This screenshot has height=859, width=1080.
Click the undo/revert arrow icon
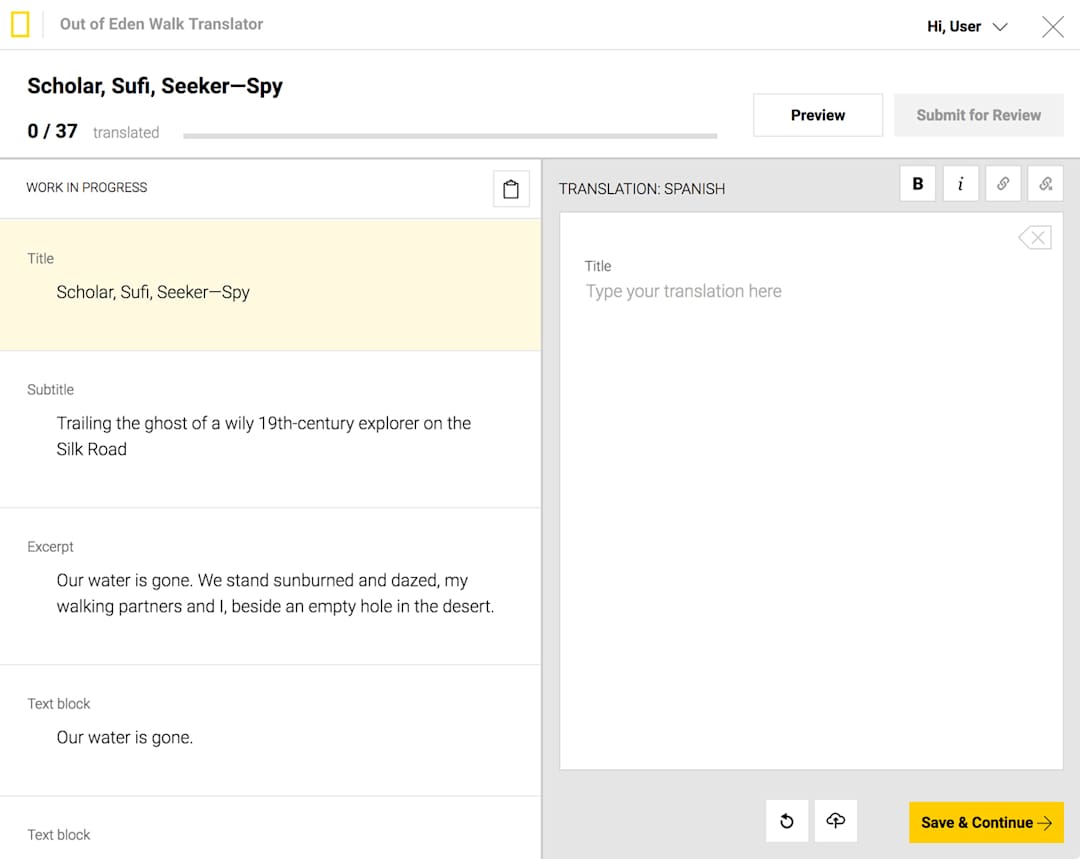click(787, 821)
